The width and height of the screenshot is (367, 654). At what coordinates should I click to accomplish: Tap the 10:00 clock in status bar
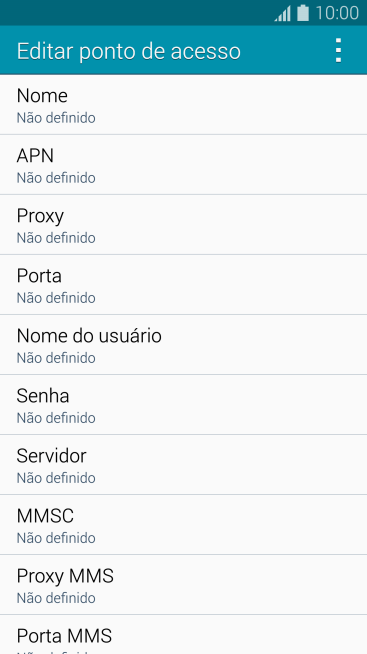click(337, 13)
